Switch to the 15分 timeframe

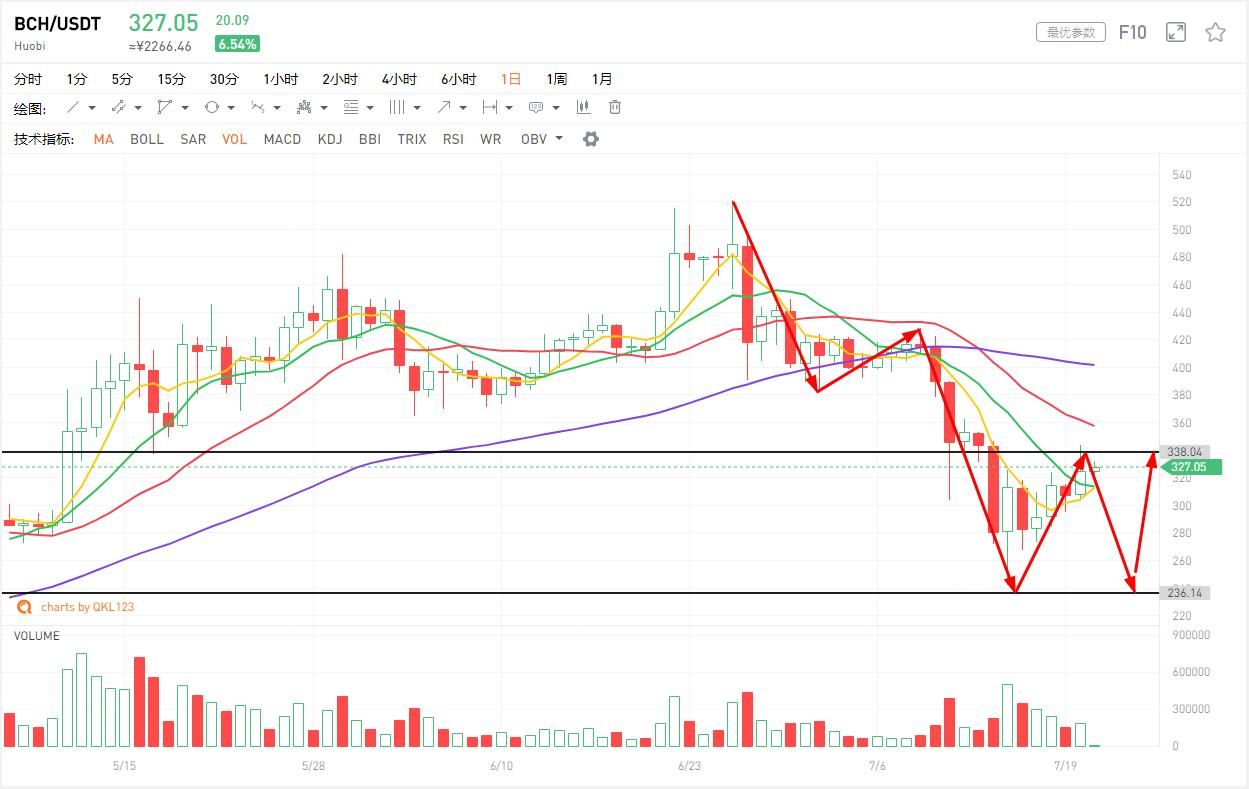[x=171, y=79]
